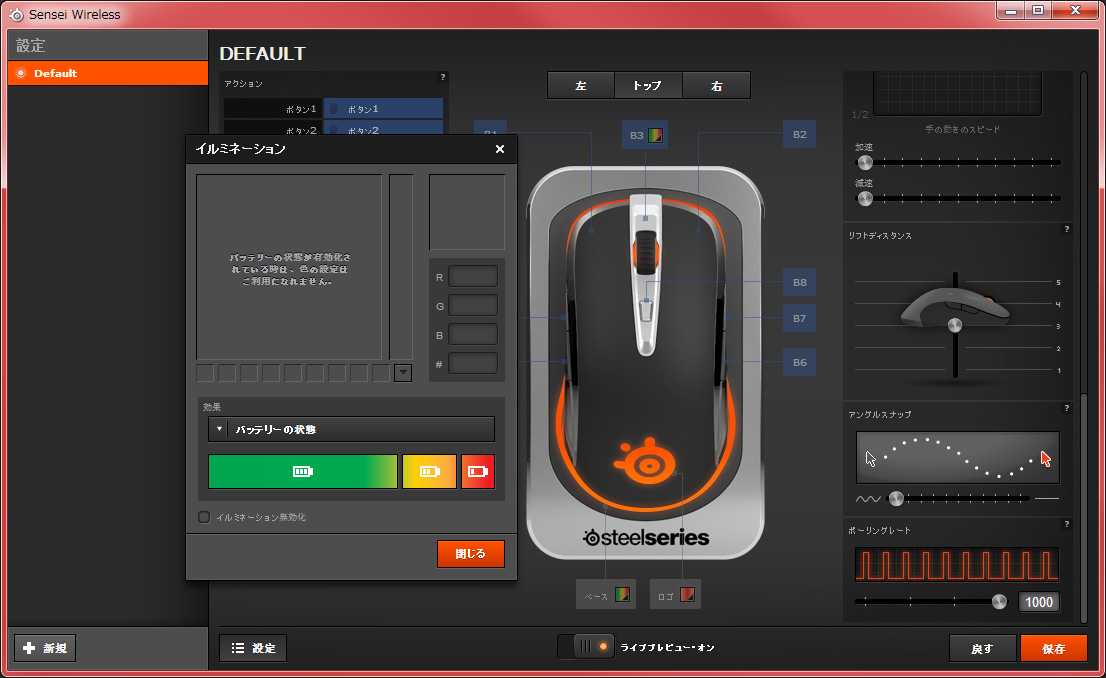Adjust the lift distance vertical slider knob
1106x678 pixels.
pos(955,325)
